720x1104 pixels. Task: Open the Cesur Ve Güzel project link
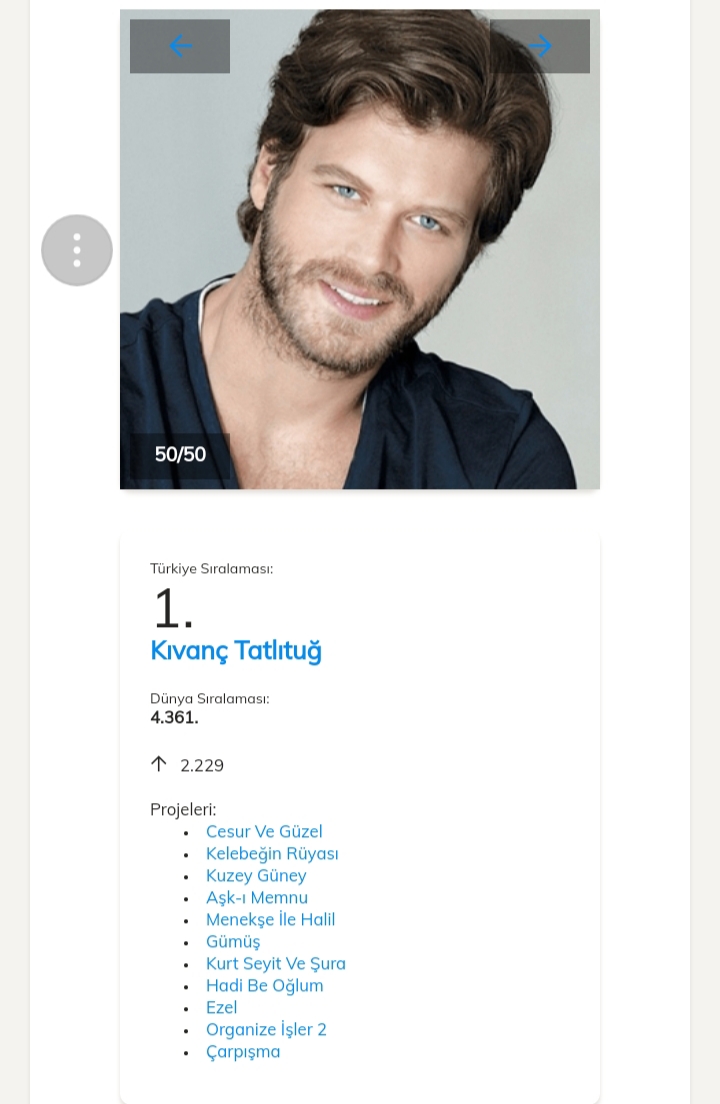coord(264,832)
